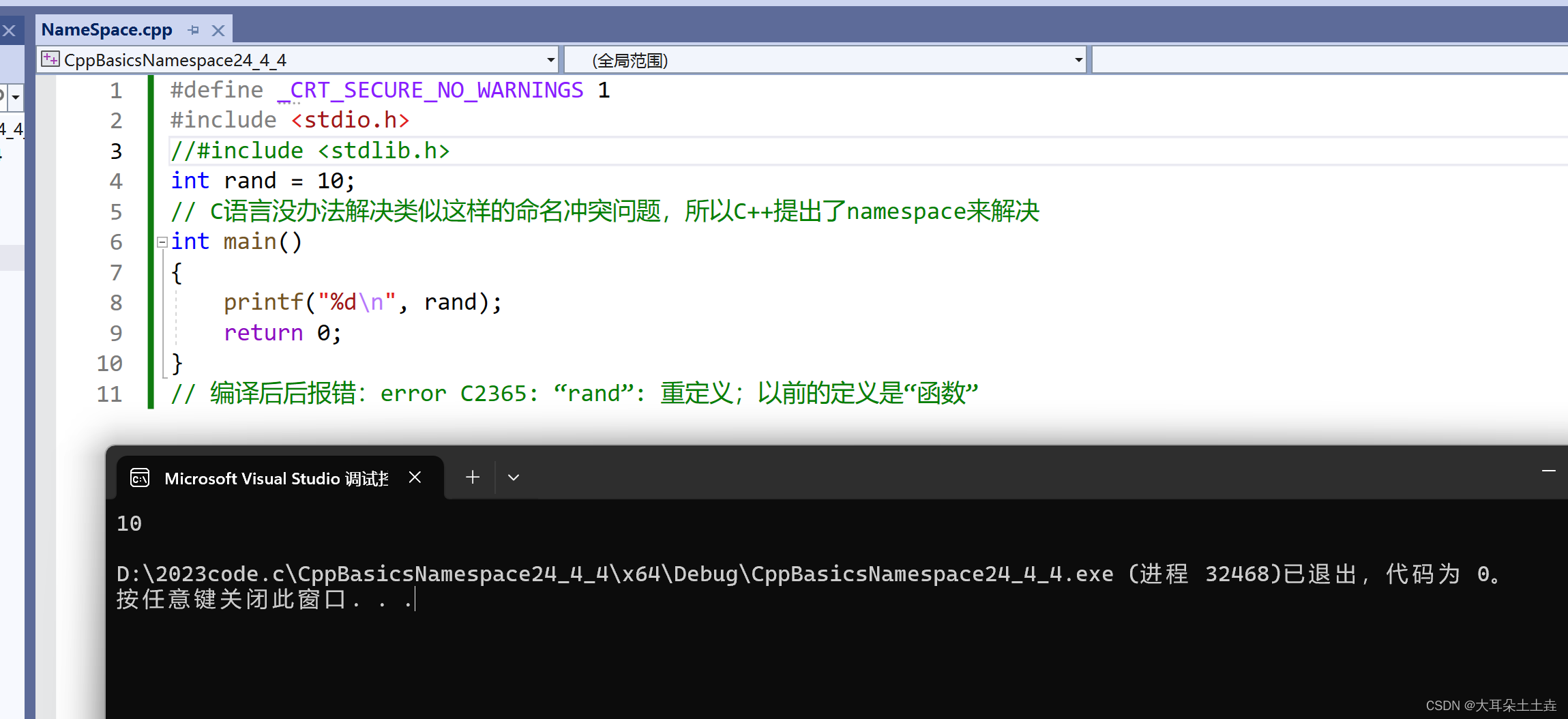Click the commented //#include <stdlib.h> line
Viewport: 1568px width, 719px height.
tap(310, 151)
